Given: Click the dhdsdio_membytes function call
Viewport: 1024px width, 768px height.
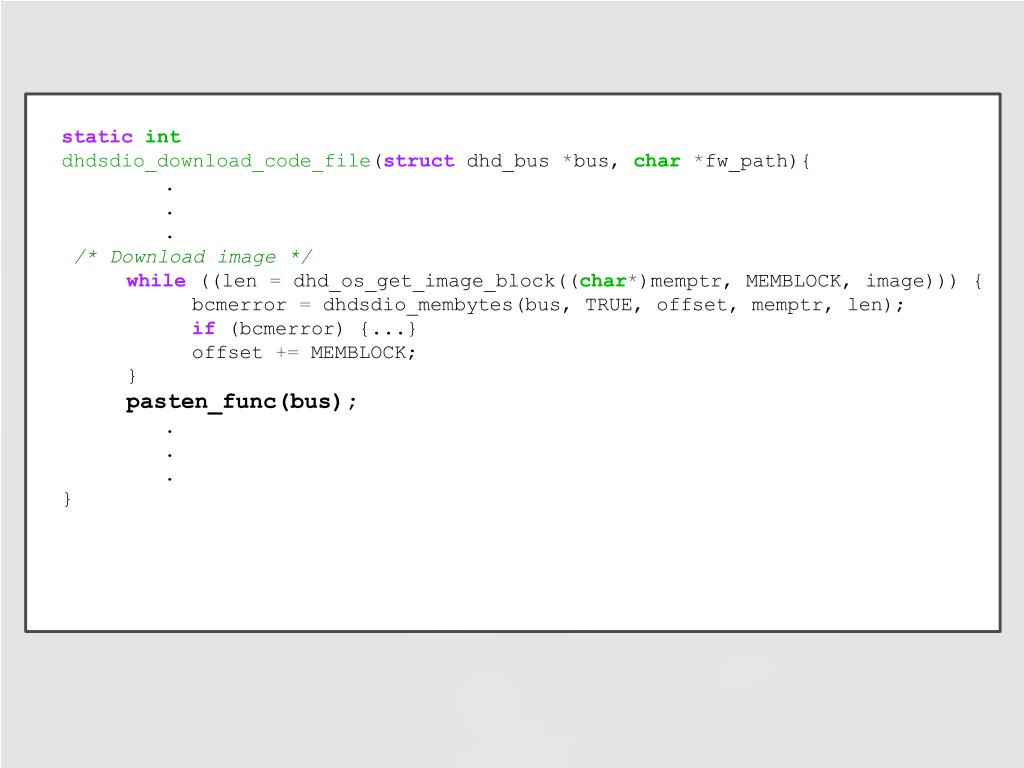Looking at the screenshot, I should (x=417, y=305).
